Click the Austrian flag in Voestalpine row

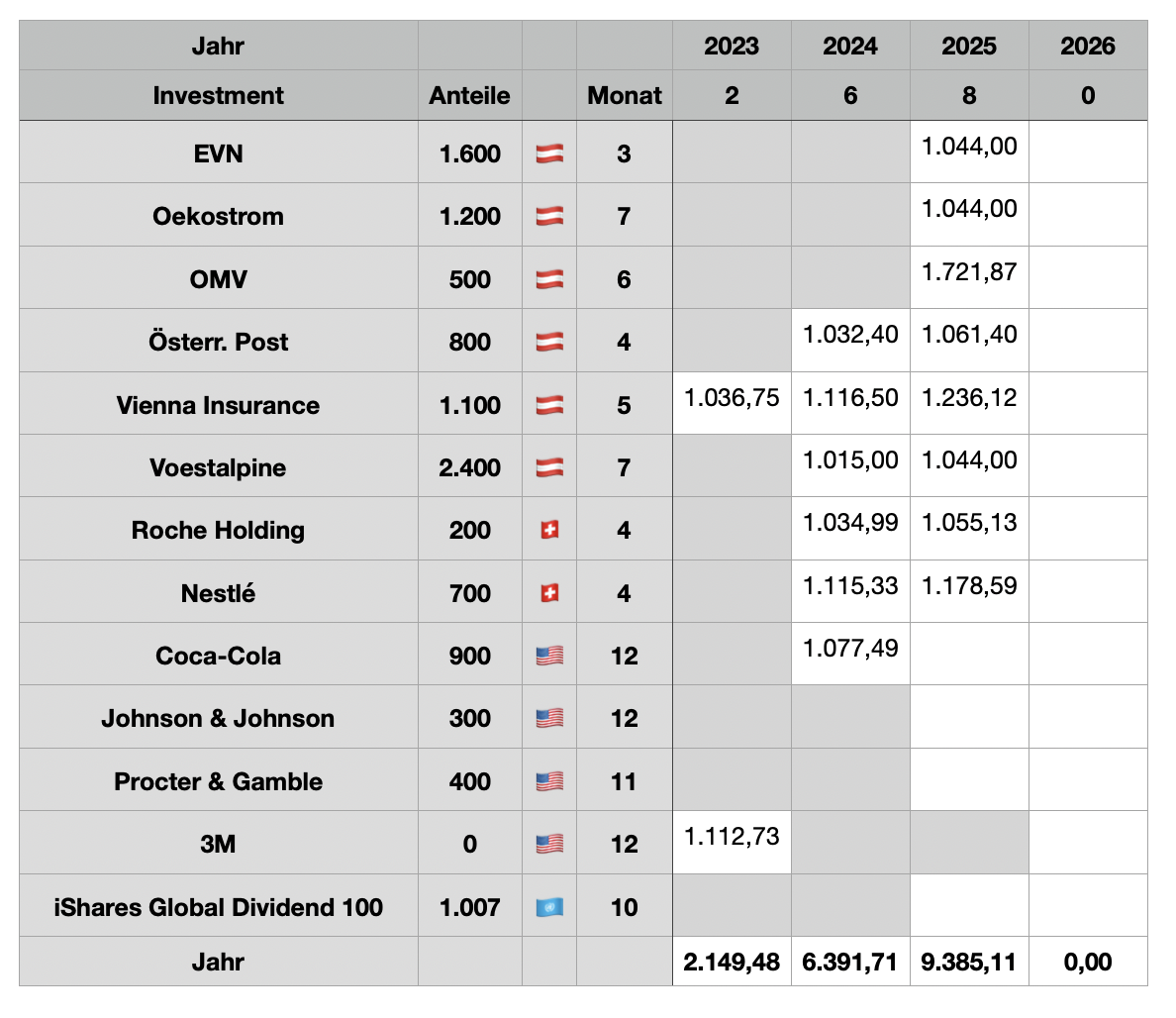(x=549, y=467)
